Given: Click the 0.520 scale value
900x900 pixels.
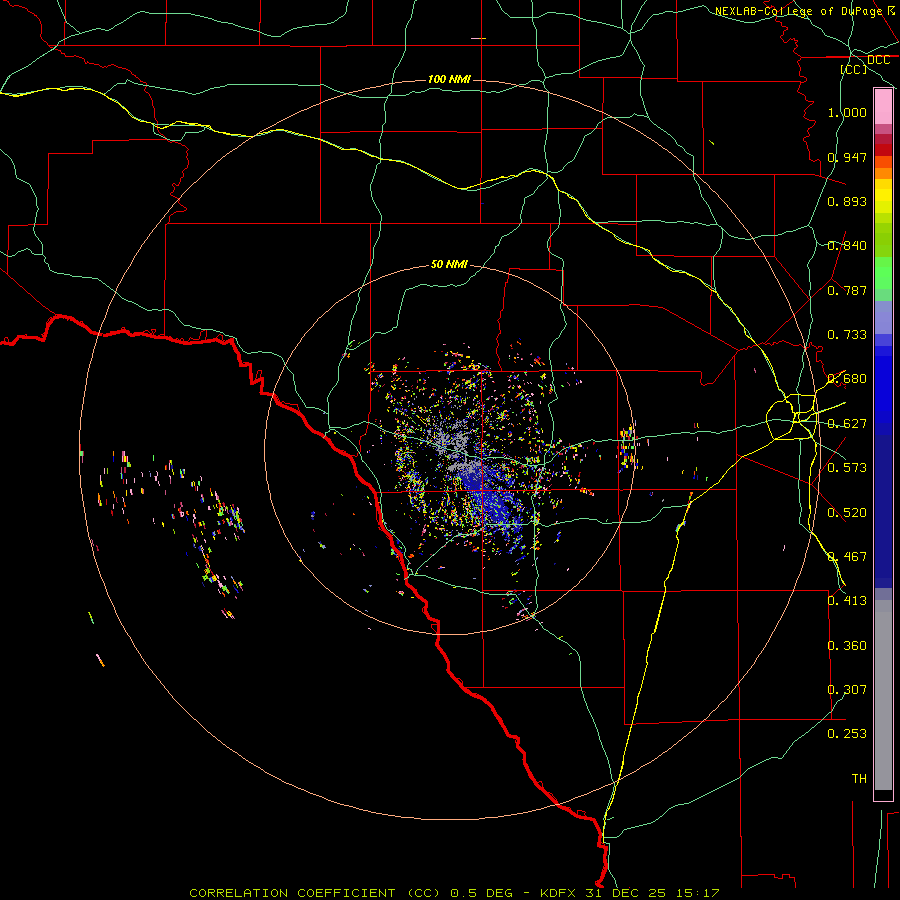Looking at the screenshot, I should click(x=847, y=513).
